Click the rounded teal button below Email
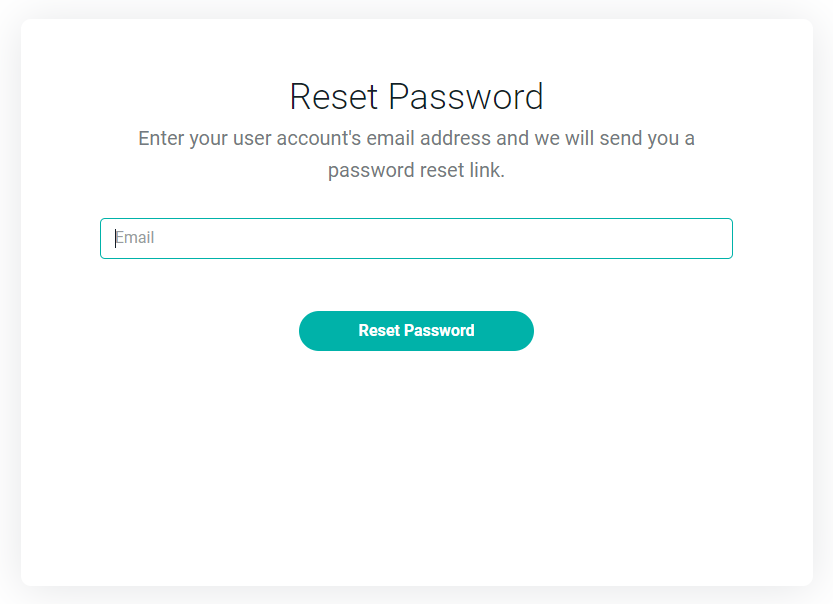The height and width of the screenshot is (604, 833). coord(416,331)
